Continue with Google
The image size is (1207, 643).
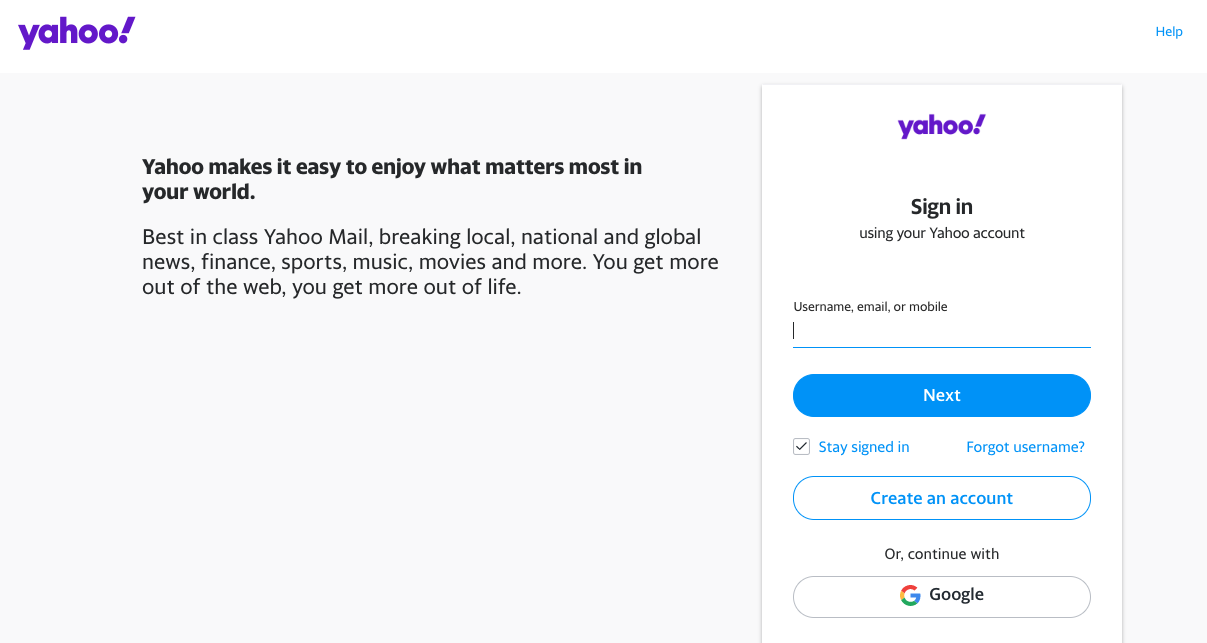pyautogui.click(x=941, y=595)
